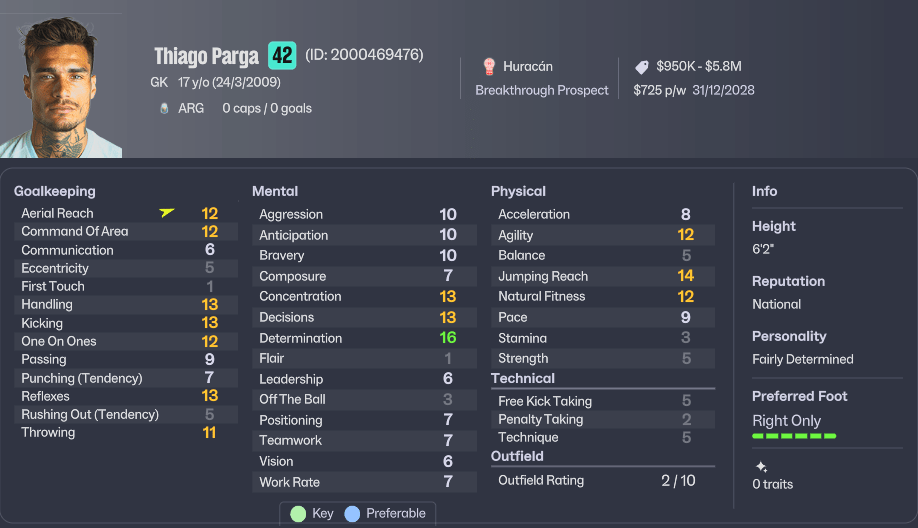Click the Outfield Rating 2 / 10 row
The image size is (918, 528).
(597, 480)
